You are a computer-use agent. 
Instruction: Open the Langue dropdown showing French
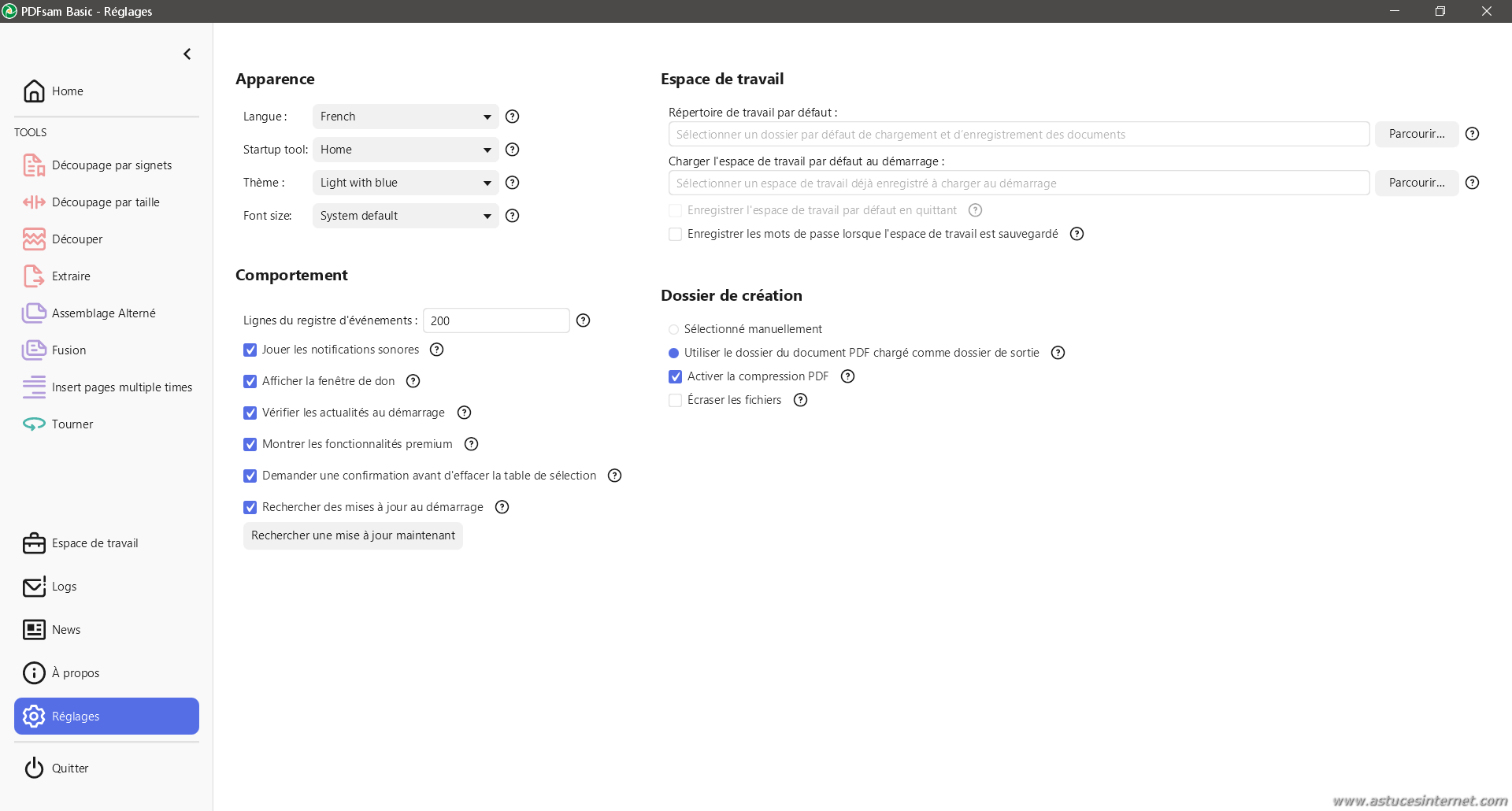[x=406, y=117]
